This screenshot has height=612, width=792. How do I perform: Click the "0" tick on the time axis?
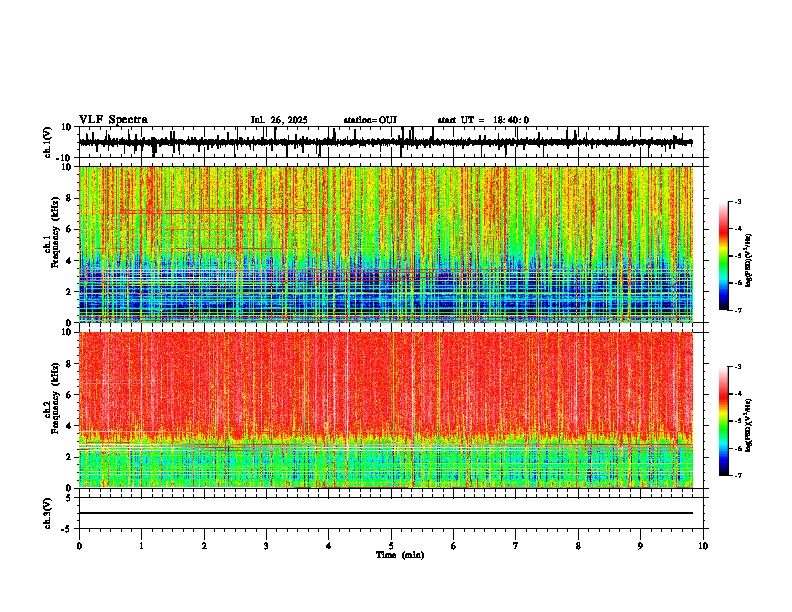[79, 546]
